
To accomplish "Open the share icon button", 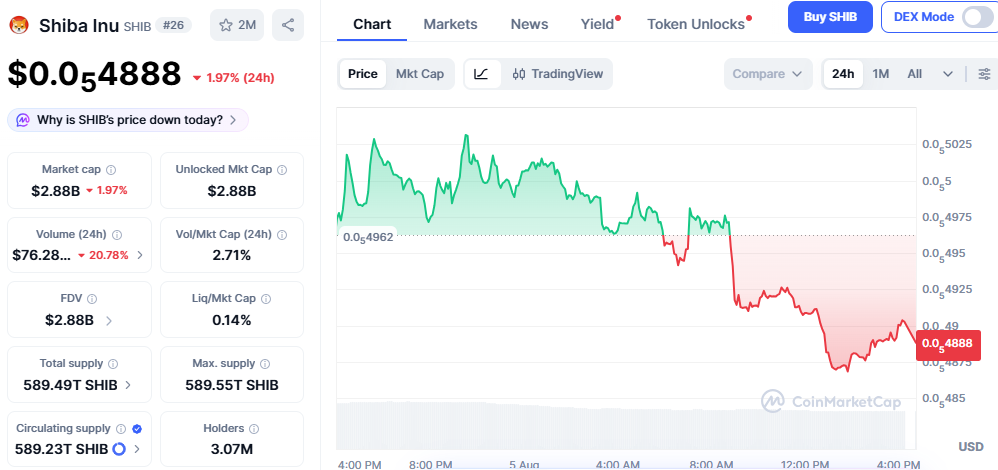I will click(288, 25).
